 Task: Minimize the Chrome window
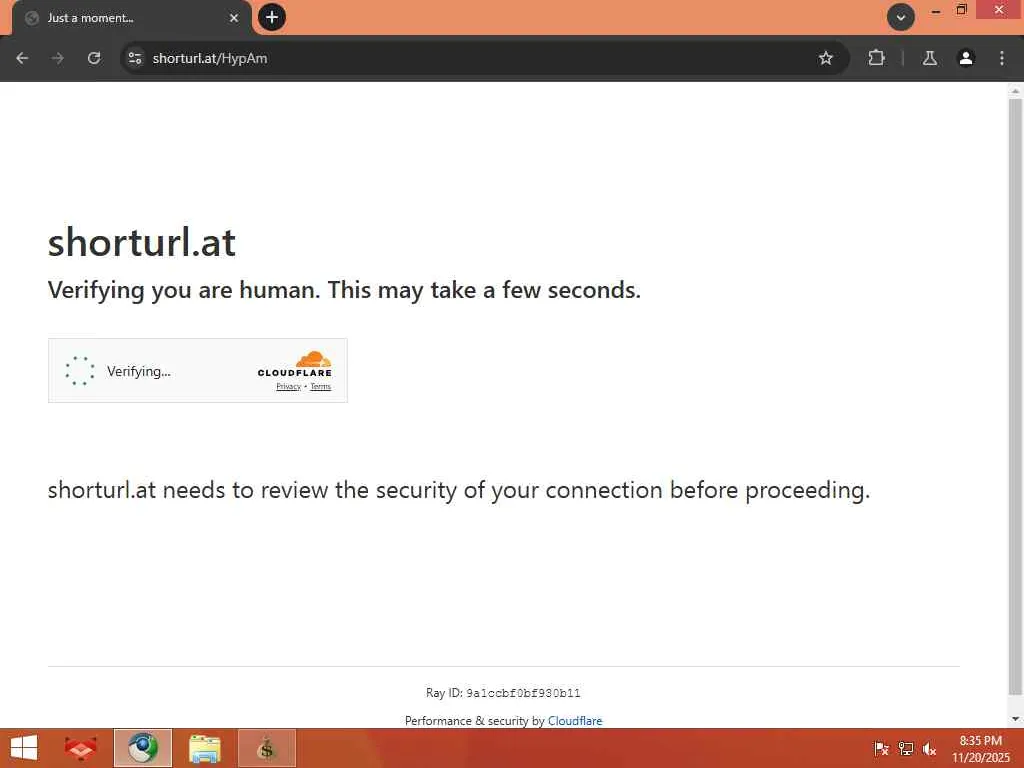coord(935,10)
